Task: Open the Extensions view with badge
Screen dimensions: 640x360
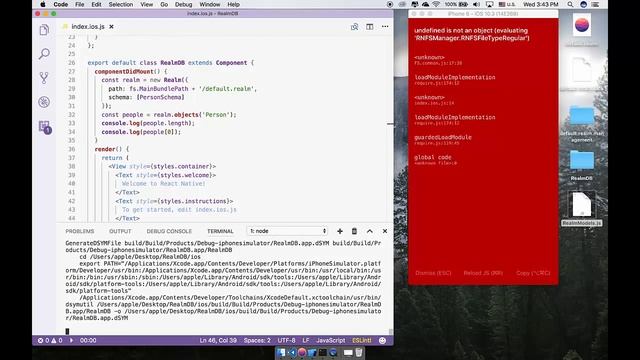Action: click(45, 127)
